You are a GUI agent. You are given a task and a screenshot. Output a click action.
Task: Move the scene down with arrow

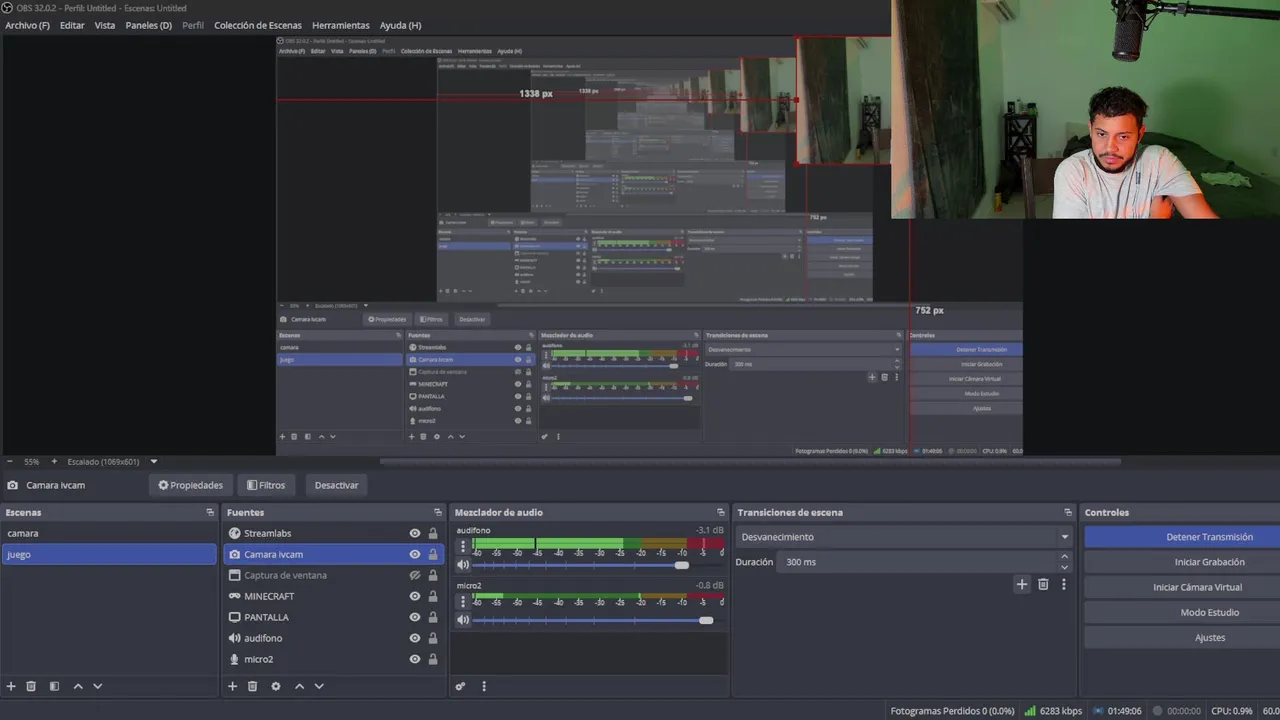point(97,686)
